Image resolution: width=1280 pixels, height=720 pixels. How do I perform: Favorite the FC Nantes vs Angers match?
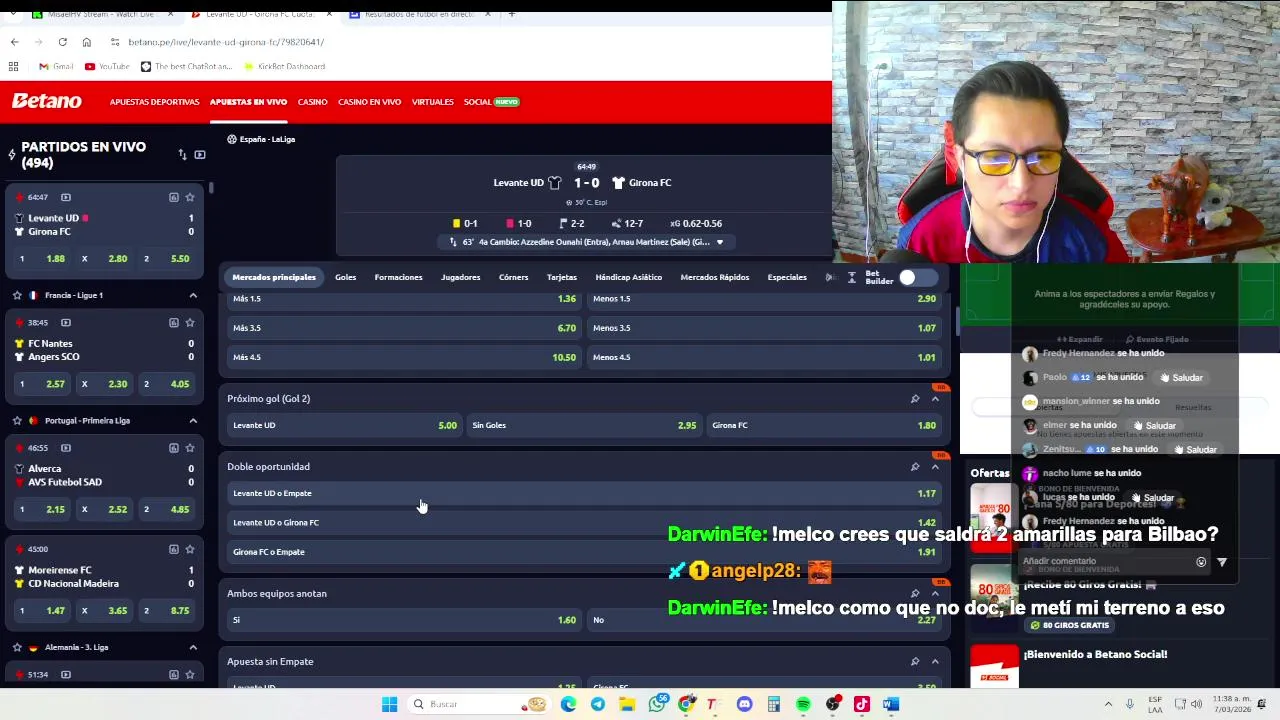pos(190,322)
